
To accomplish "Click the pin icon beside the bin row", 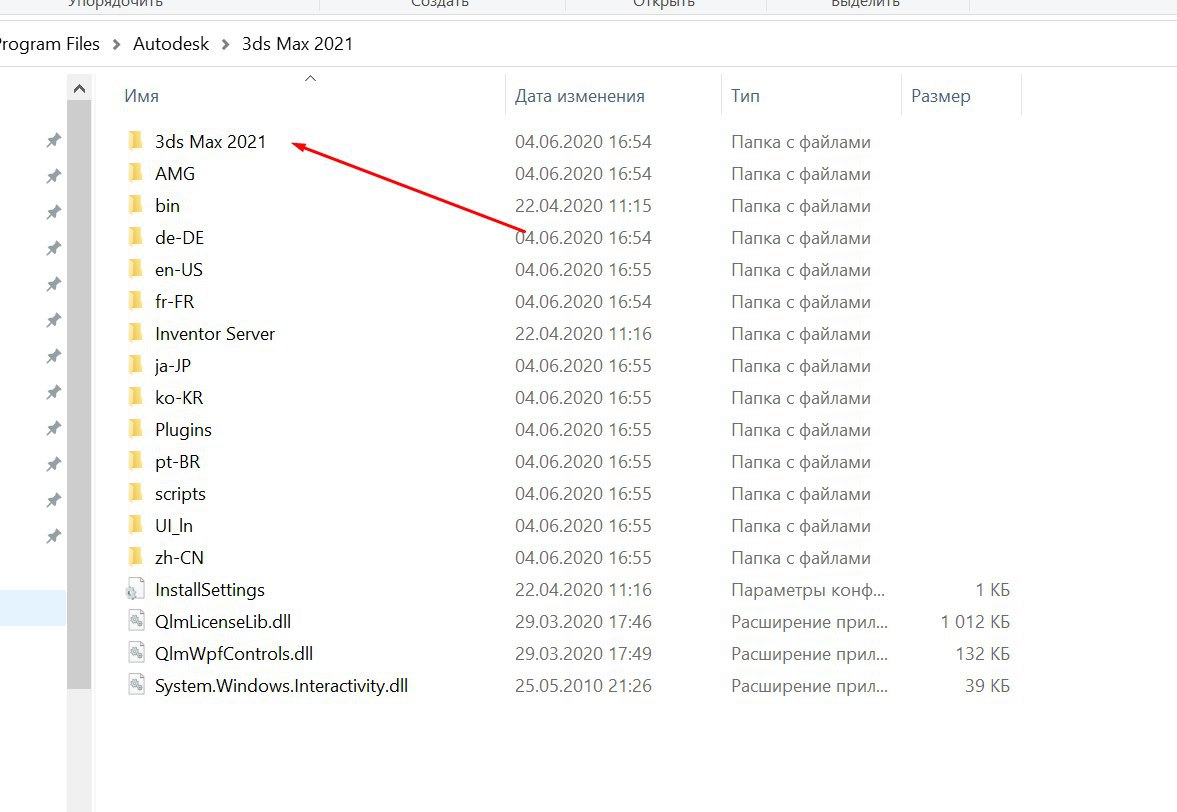I will 53,212.
